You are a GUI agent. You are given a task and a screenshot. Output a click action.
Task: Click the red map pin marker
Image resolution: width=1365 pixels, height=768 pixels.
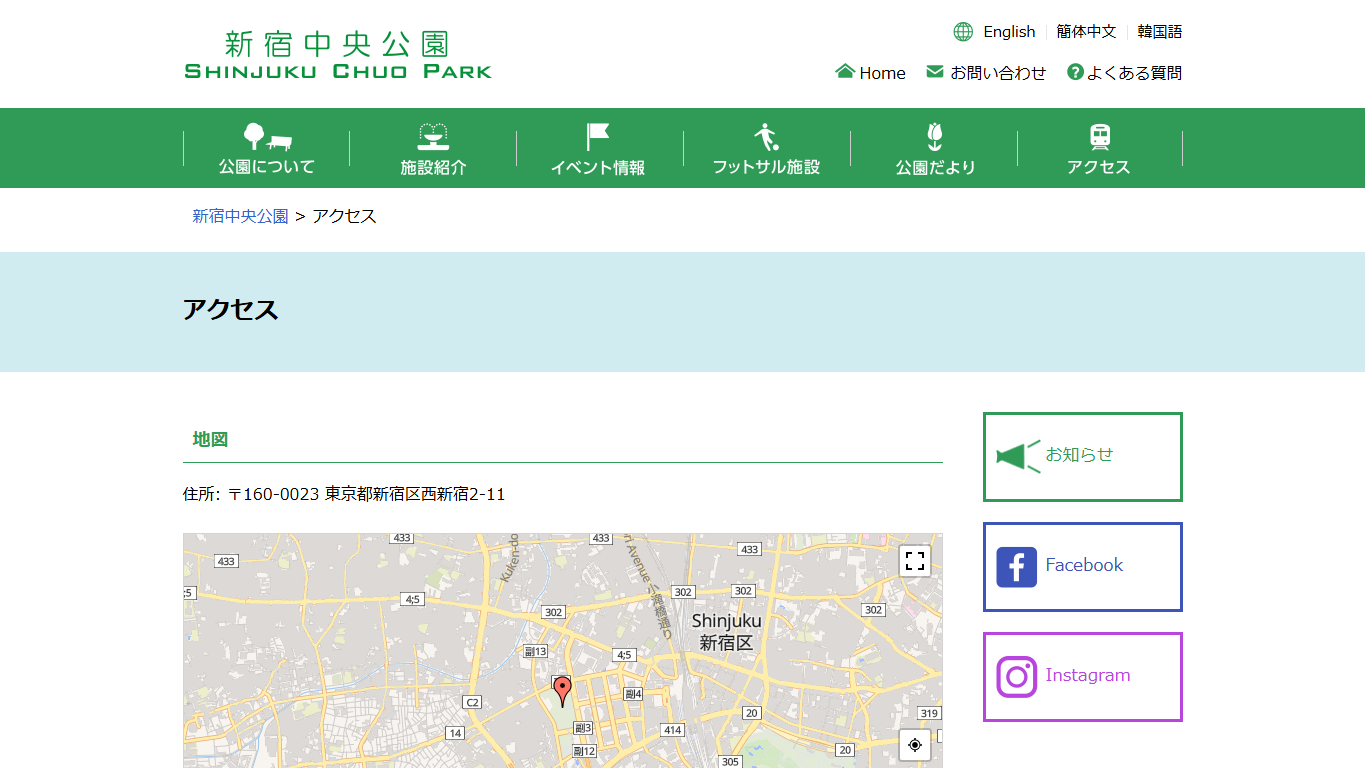coord(563,691)
